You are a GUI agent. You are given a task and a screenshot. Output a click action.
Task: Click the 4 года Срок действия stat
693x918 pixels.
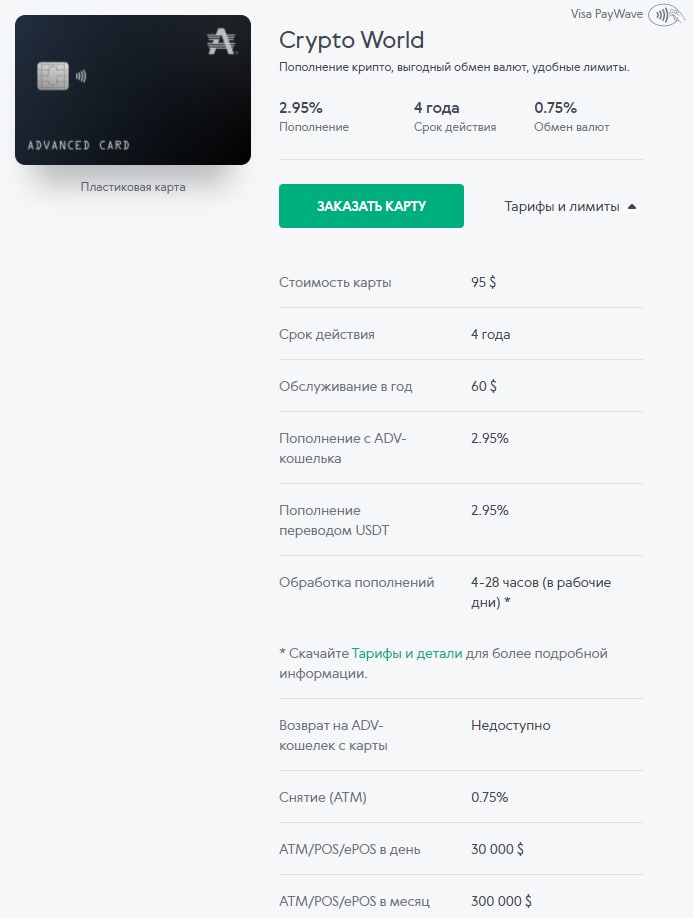pos(455,117)
